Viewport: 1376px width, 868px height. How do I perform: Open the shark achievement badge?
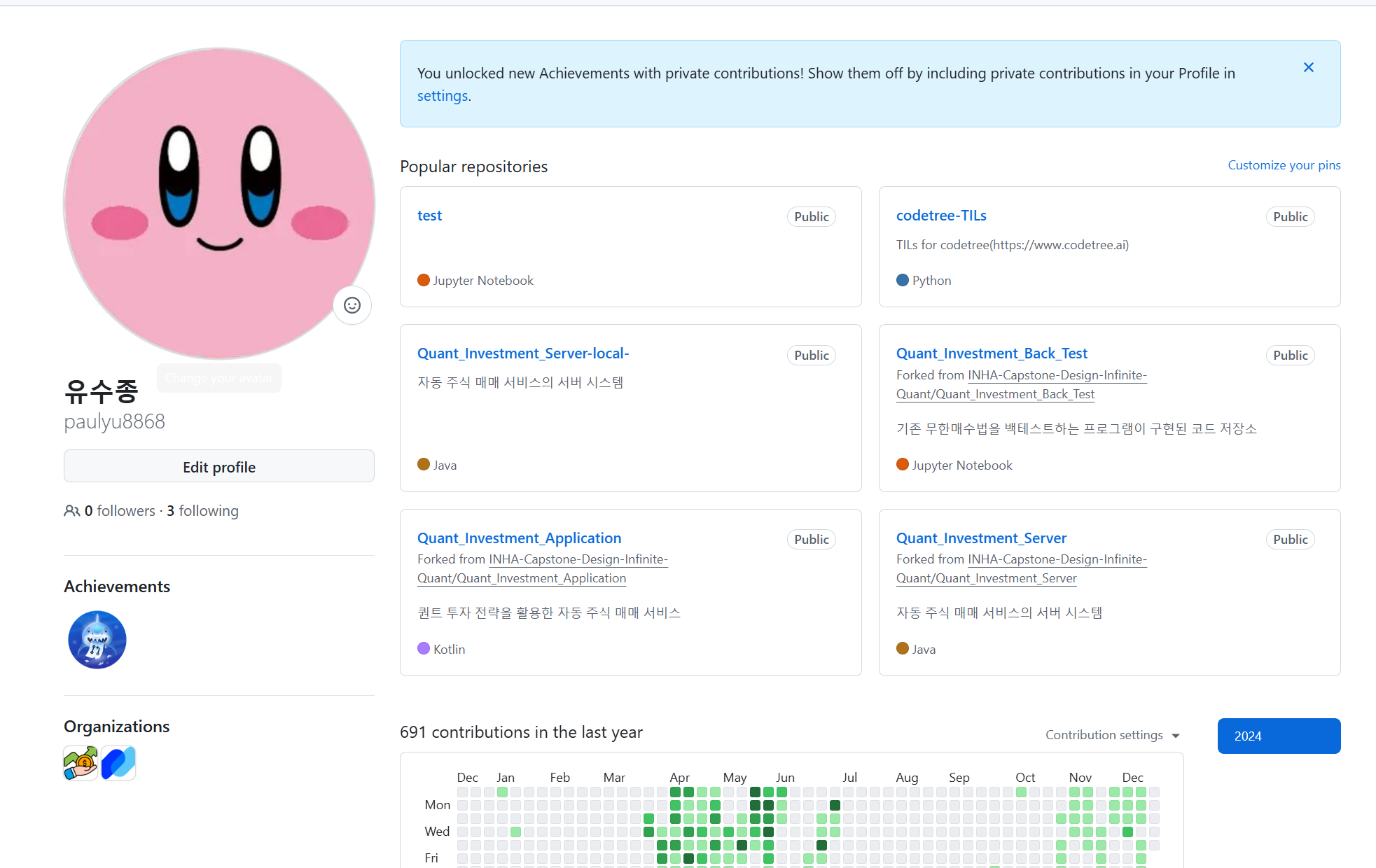click(x=97, y=640)
